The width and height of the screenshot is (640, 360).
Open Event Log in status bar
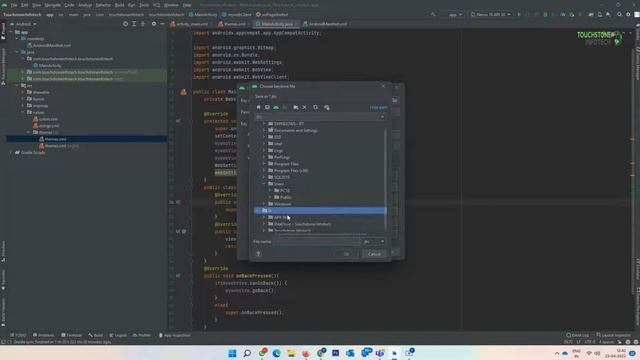tap(578, 335)
